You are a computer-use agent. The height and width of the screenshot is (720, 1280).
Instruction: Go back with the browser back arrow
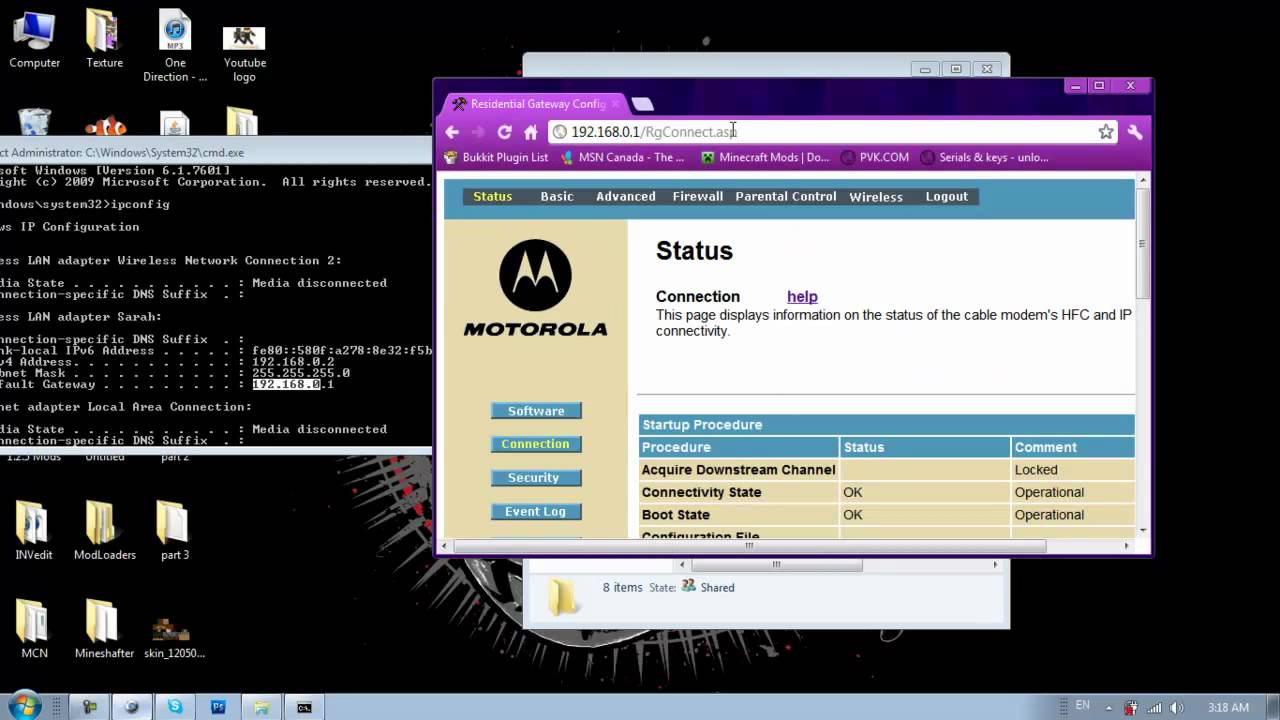[452, 132]
